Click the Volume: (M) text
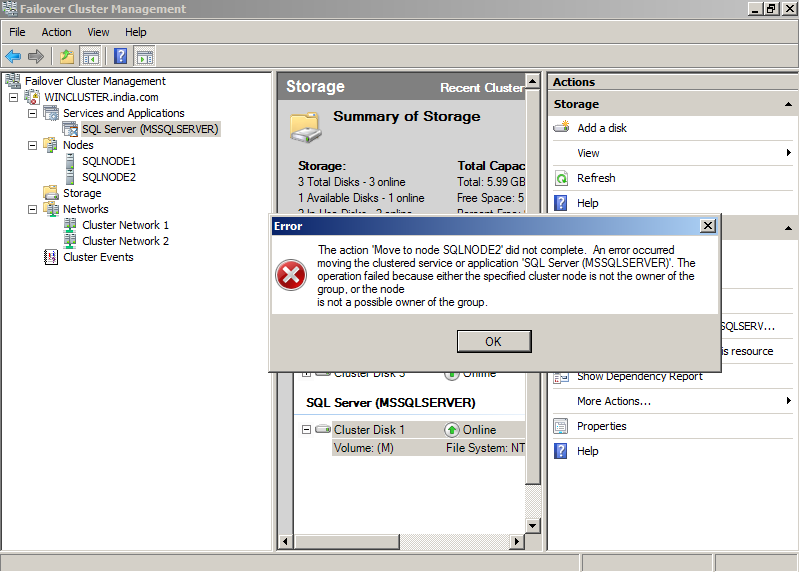The width and height of the screenshot is (799, 572). click(364, 448)
